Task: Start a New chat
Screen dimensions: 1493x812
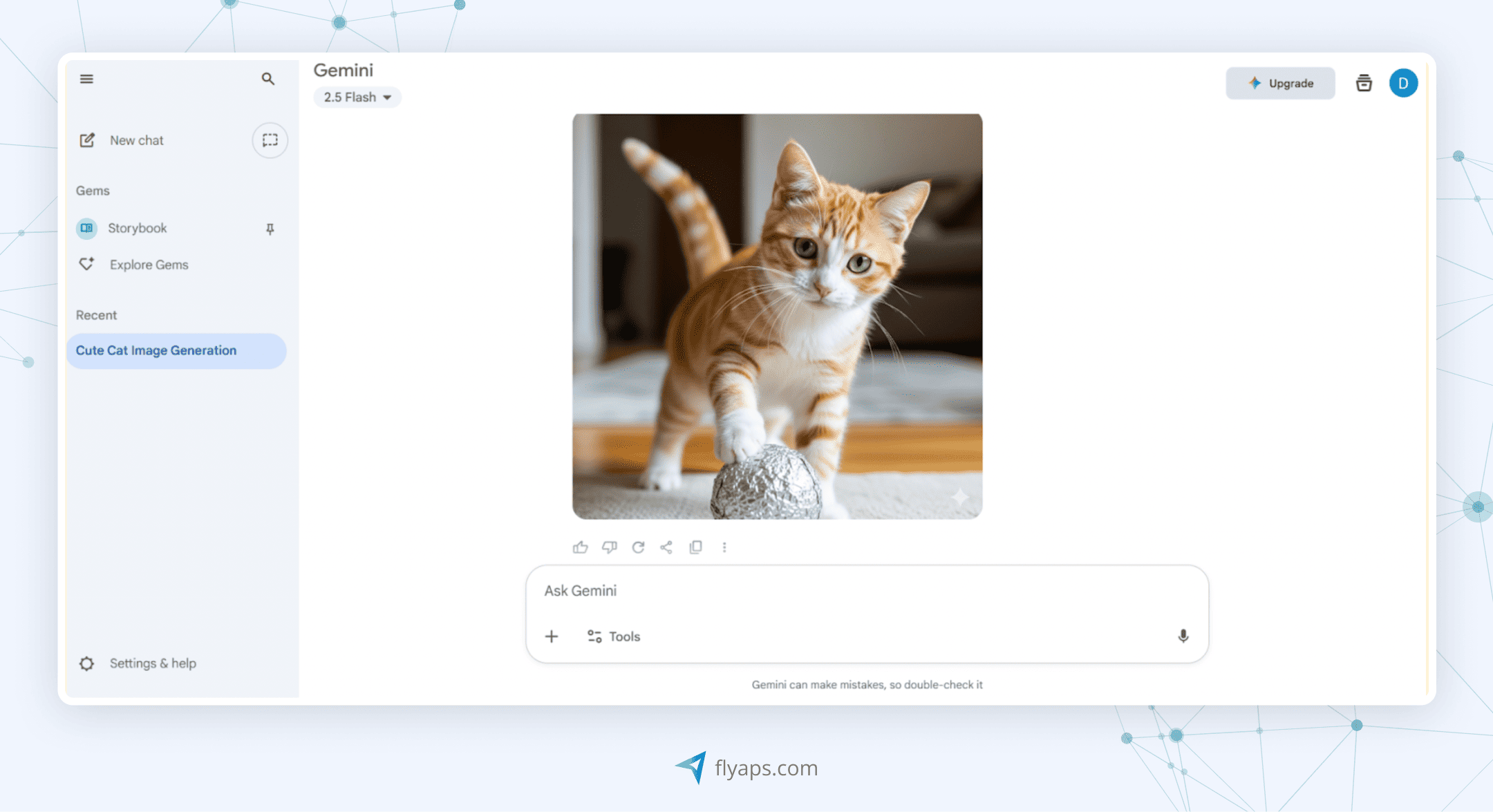Action: click(x=137, y=140)
